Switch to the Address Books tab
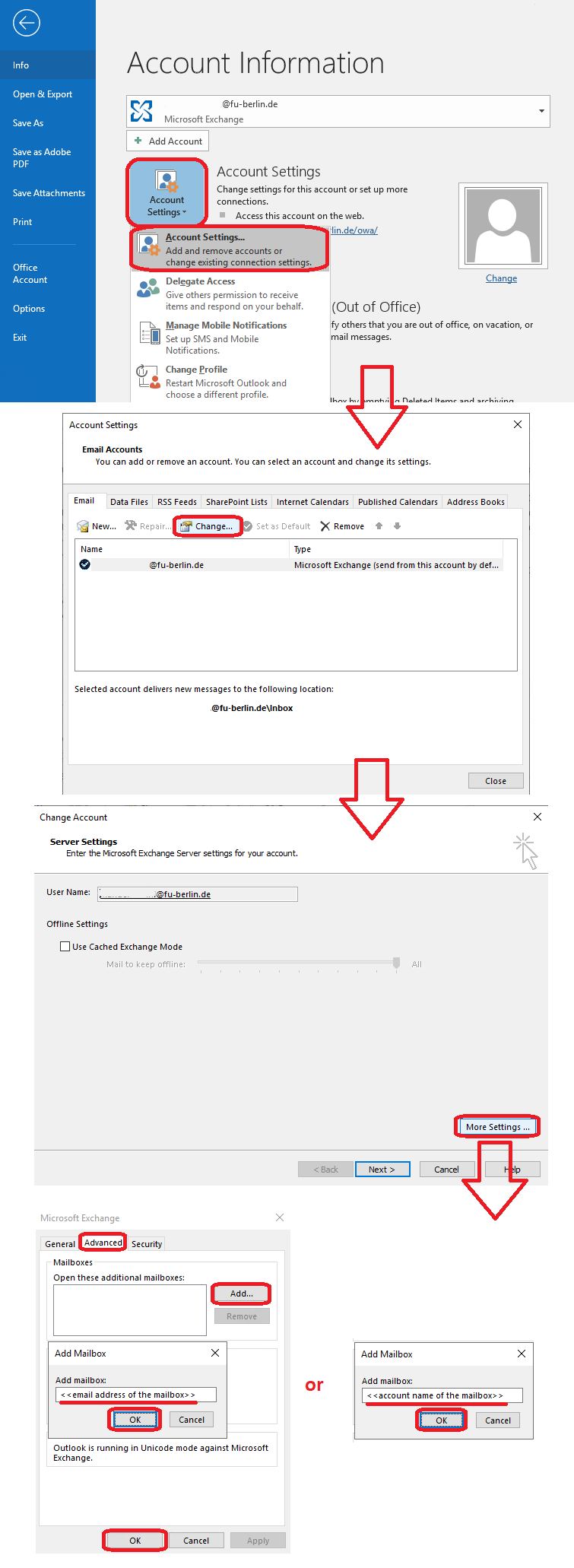Screen dimensions: 574x1568 476,502
